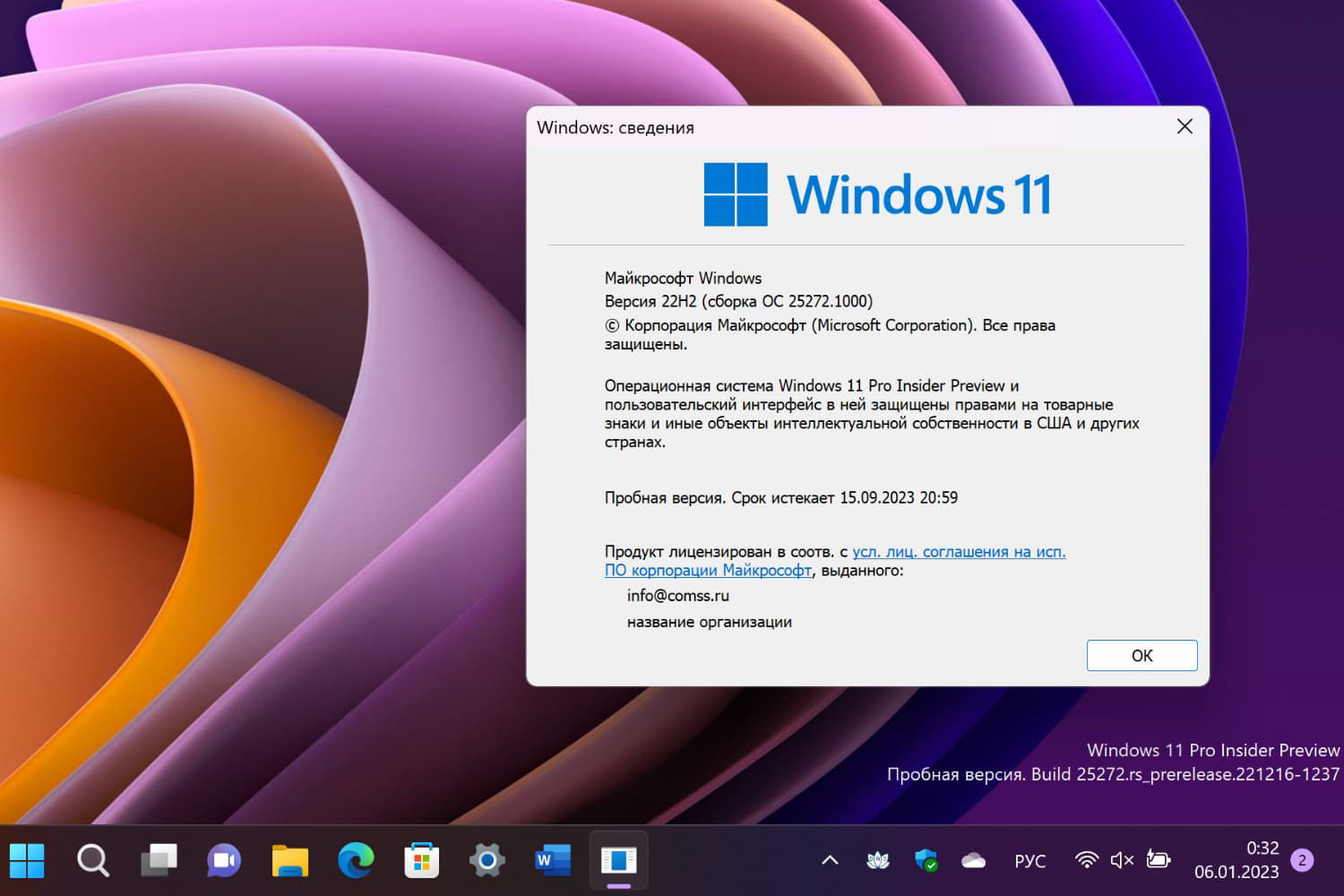
Task: Check battery status in the tray
Action: pos(1159,860)
